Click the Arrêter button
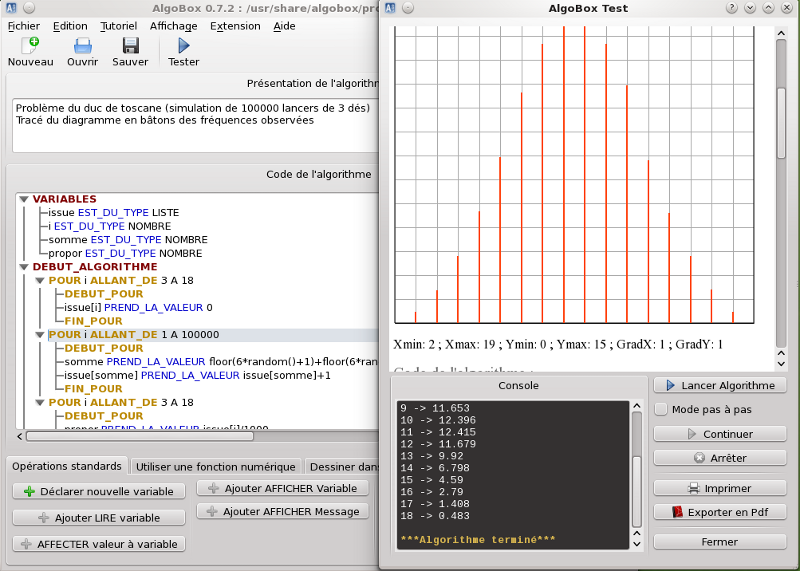800x571 pixels. (x=720, y=458)
